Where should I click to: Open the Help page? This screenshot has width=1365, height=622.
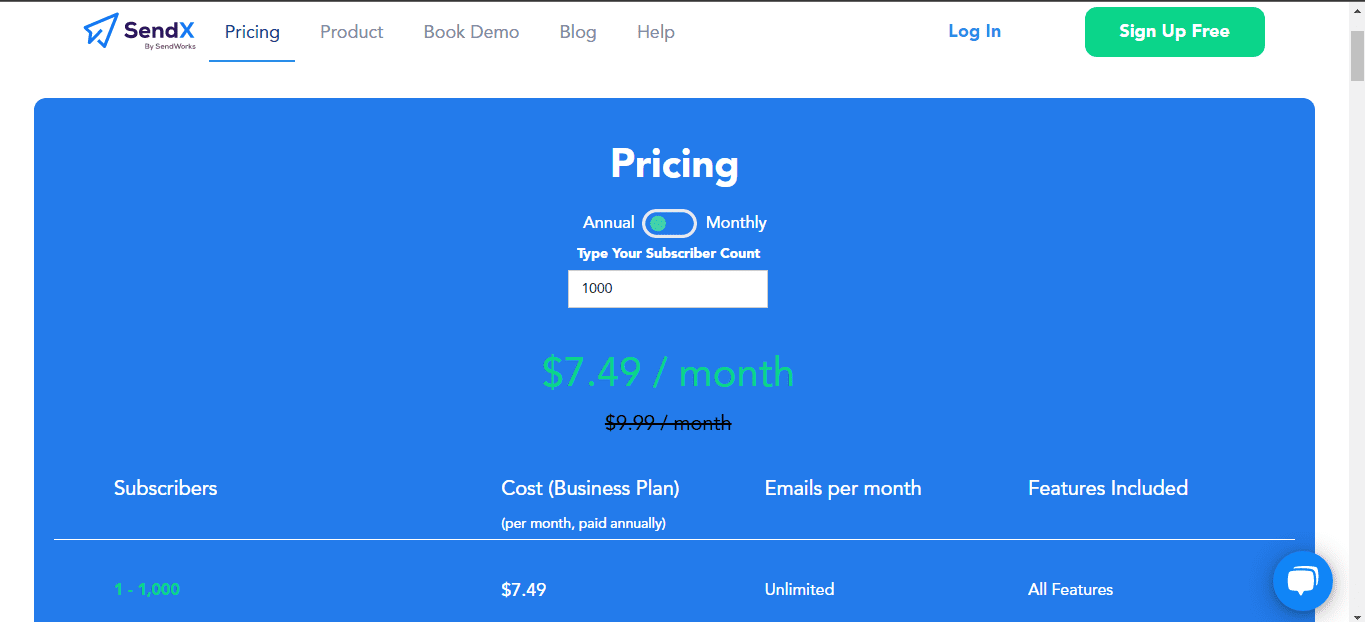[656, 32]
